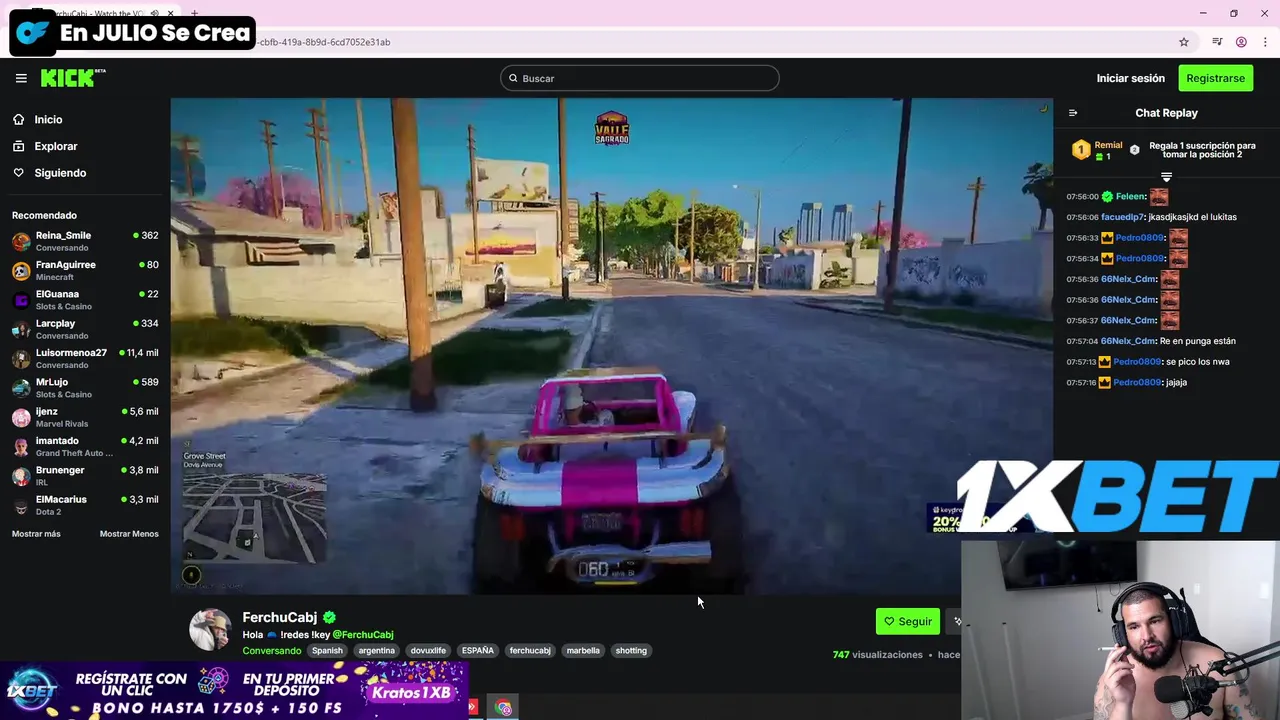The width and height of the screenshot is (1280, 720).
Task: Open recommended channel Larcplay
Action: [85, 329]
